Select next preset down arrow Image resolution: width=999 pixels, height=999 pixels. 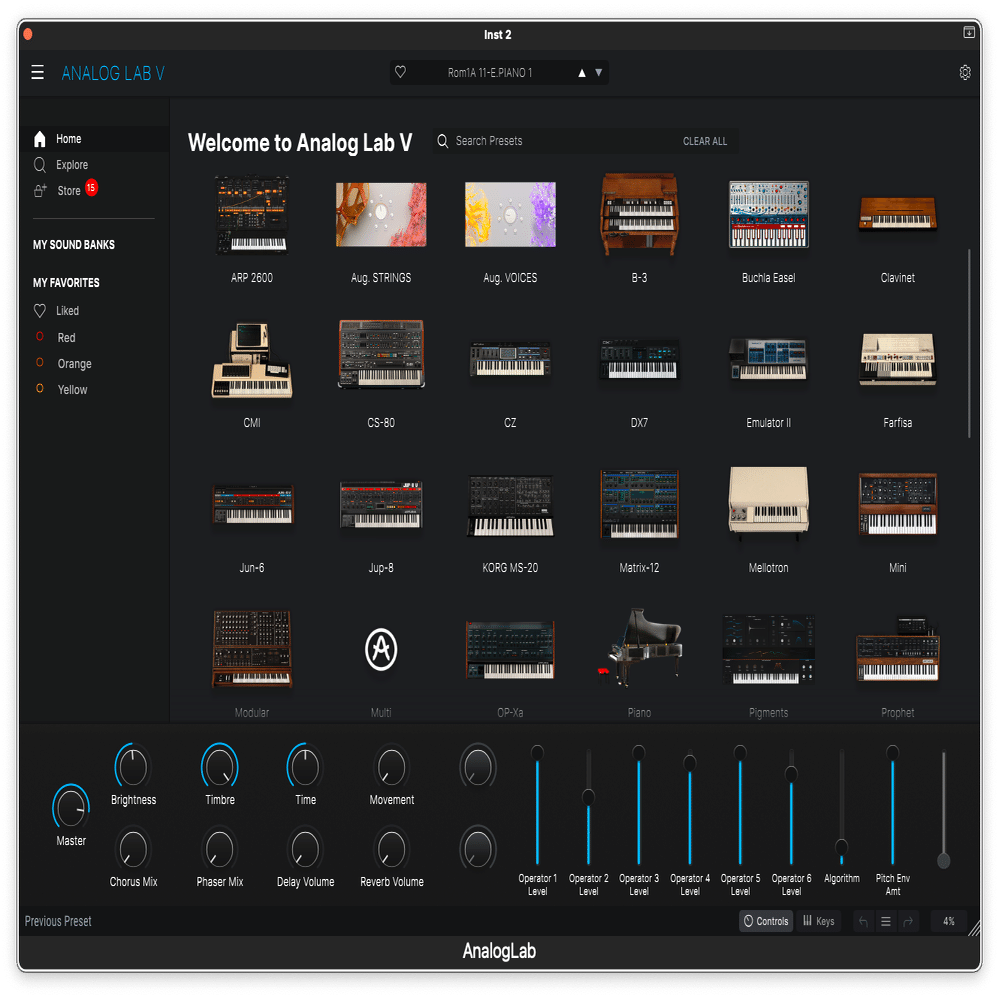point(599,73)
